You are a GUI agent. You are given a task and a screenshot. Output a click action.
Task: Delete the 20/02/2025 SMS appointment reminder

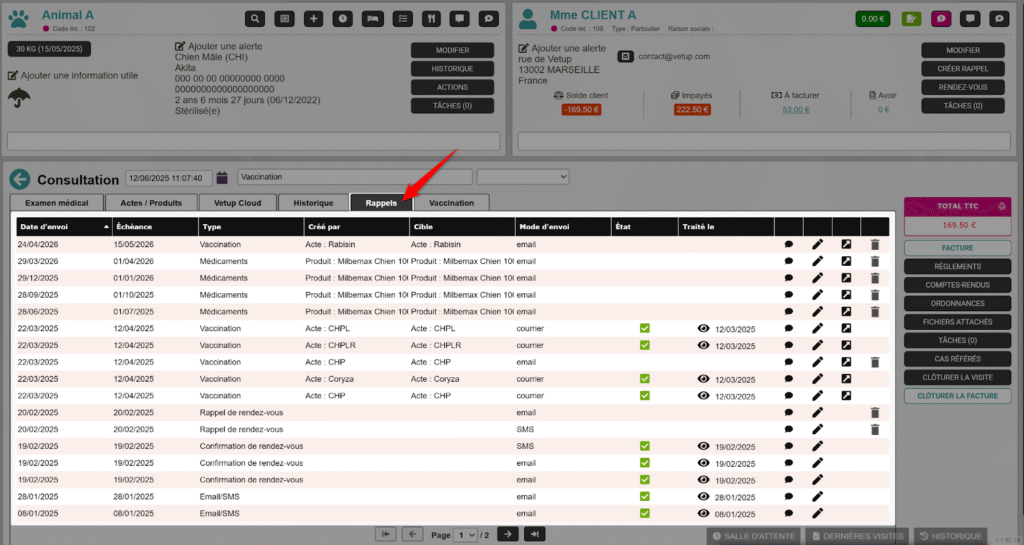[875, 429]
